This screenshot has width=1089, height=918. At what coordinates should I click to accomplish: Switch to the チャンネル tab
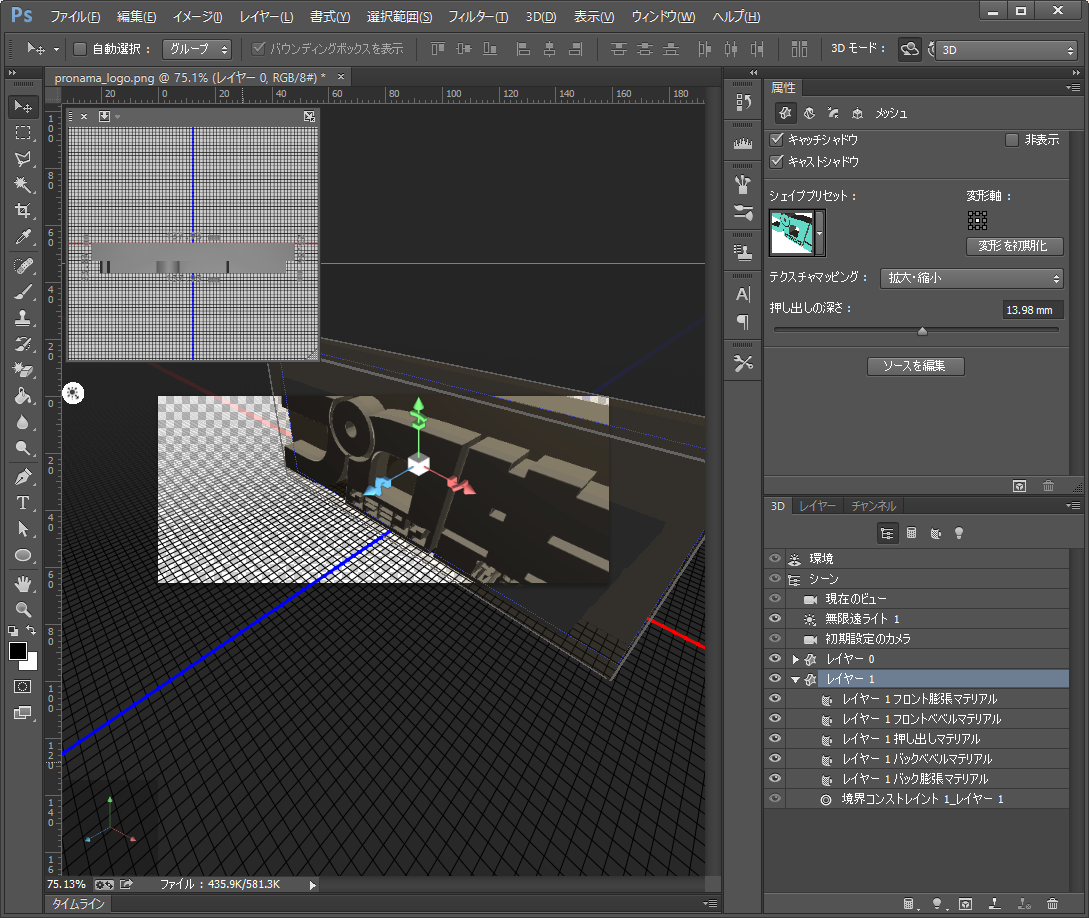pos(873,506)
